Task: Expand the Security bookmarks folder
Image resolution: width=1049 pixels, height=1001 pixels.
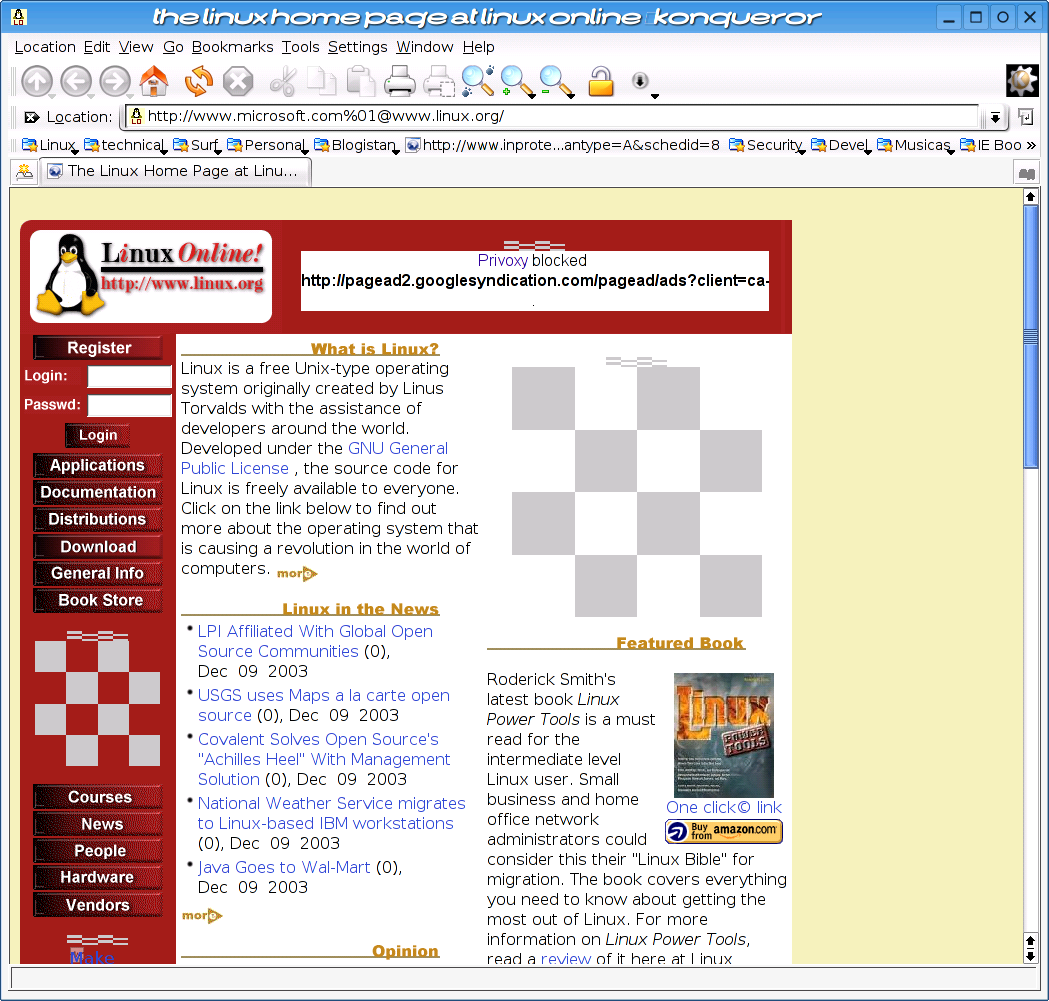Action: coord(766,145)
